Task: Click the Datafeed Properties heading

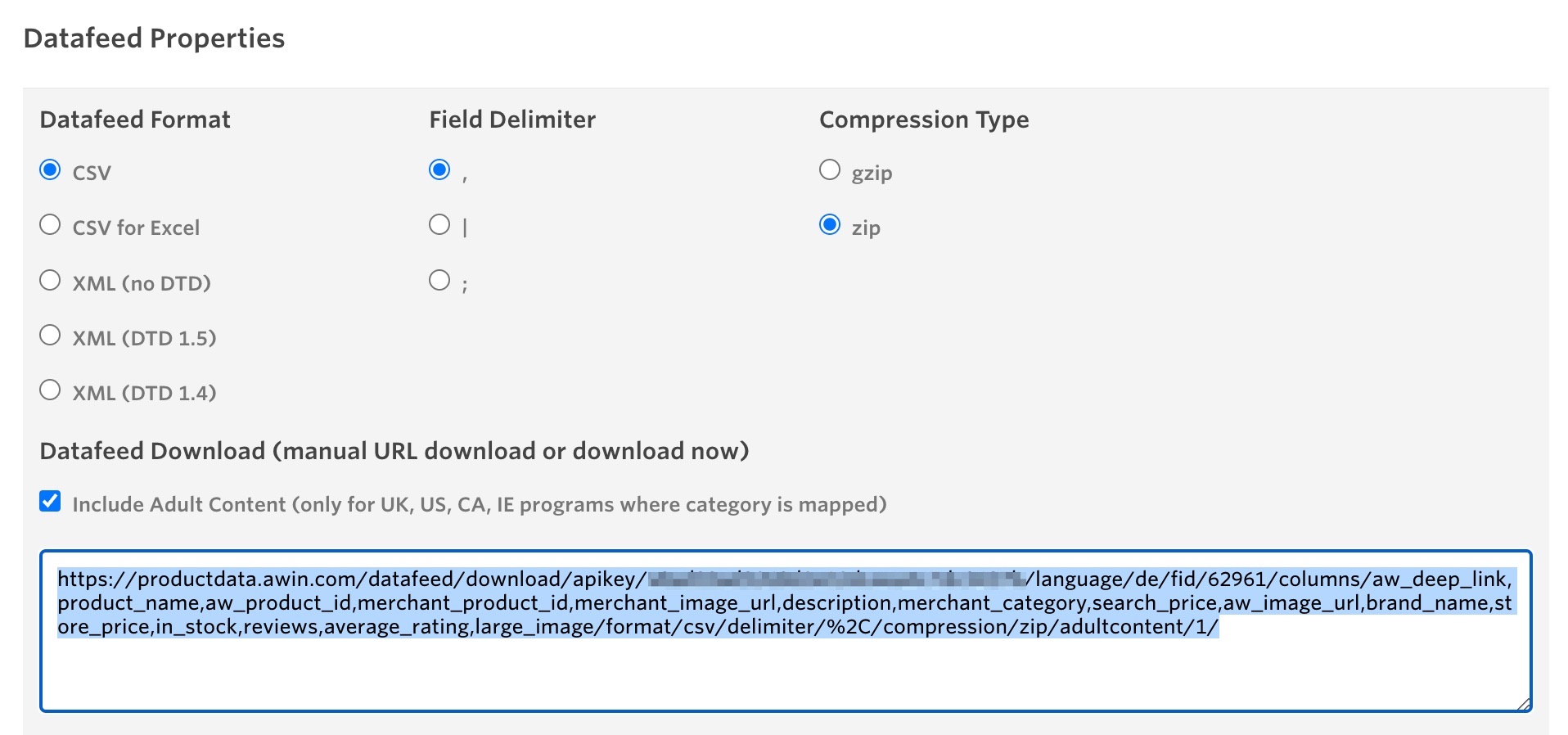Action: coord(155,38)
